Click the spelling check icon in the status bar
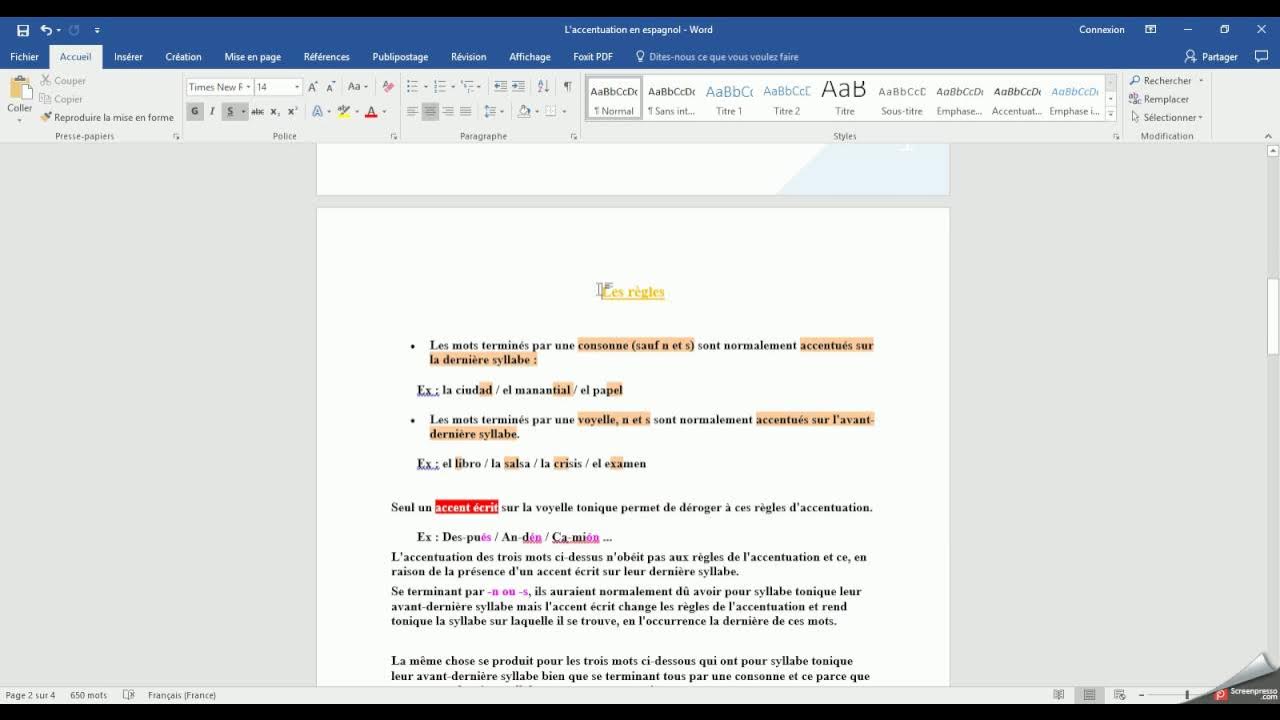This screenshot has width=1280, height=720. pos(128,695)
